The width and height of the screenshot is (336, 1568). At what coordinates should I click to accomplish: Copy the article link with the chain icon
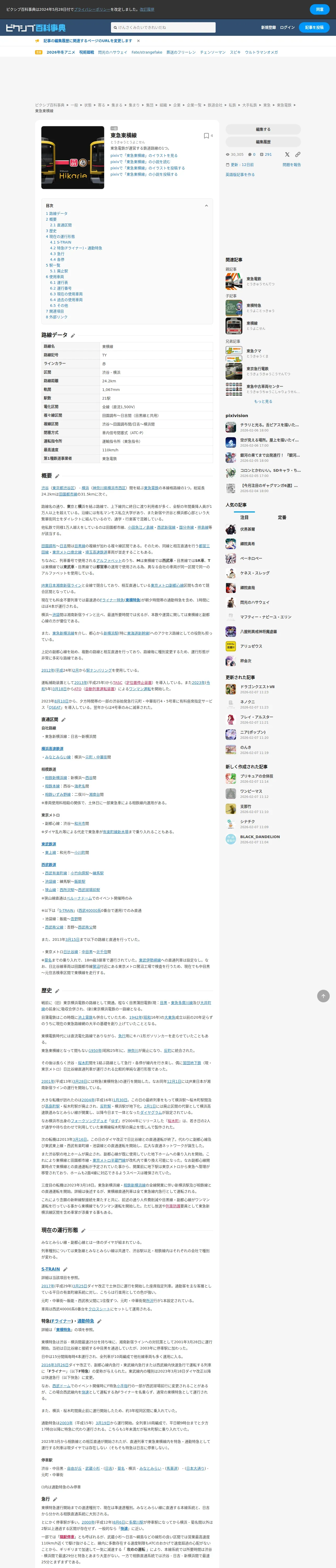[x=298, y=155]
